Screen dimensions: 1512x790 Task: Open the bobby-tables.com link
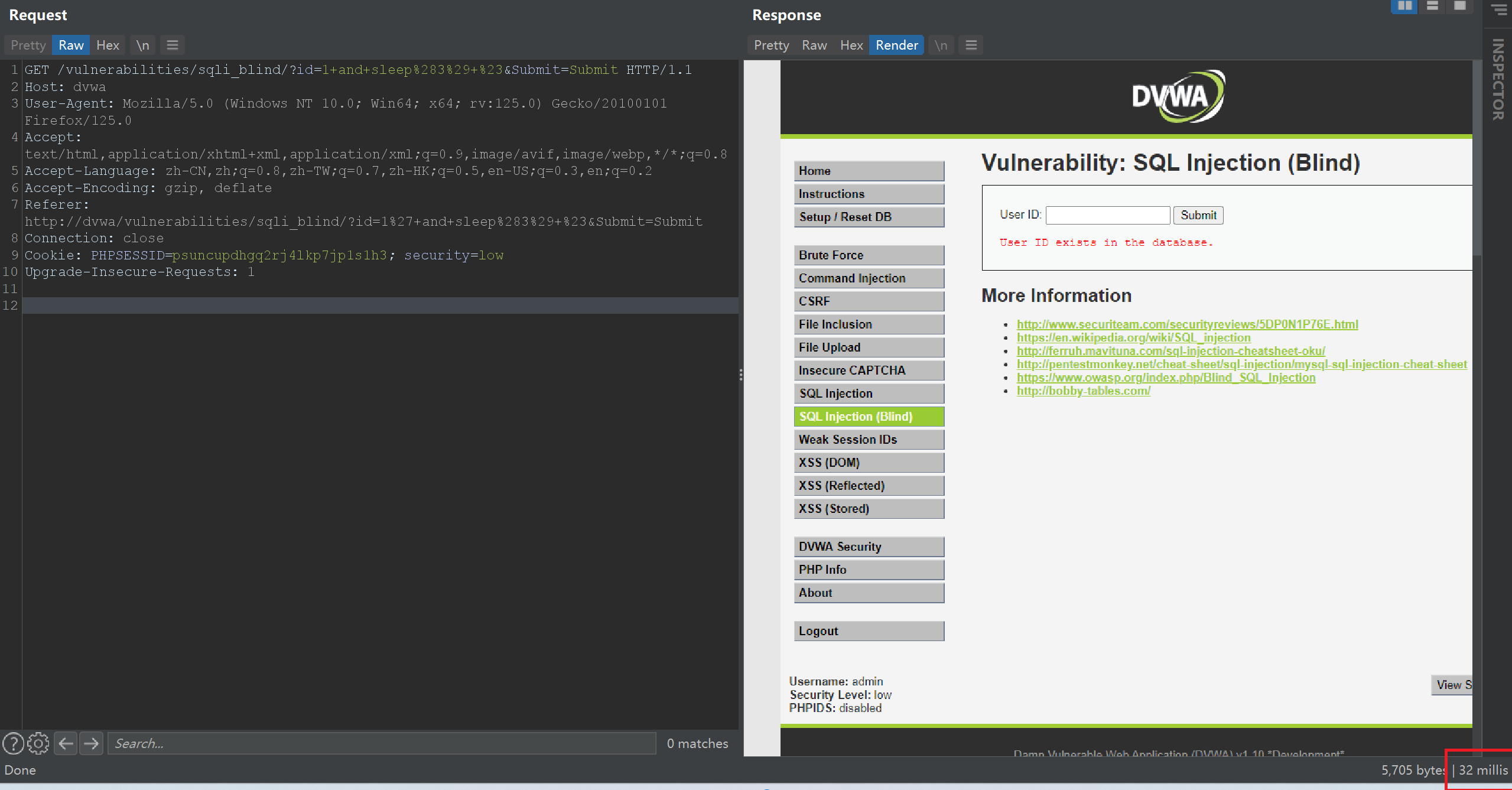1083,391
